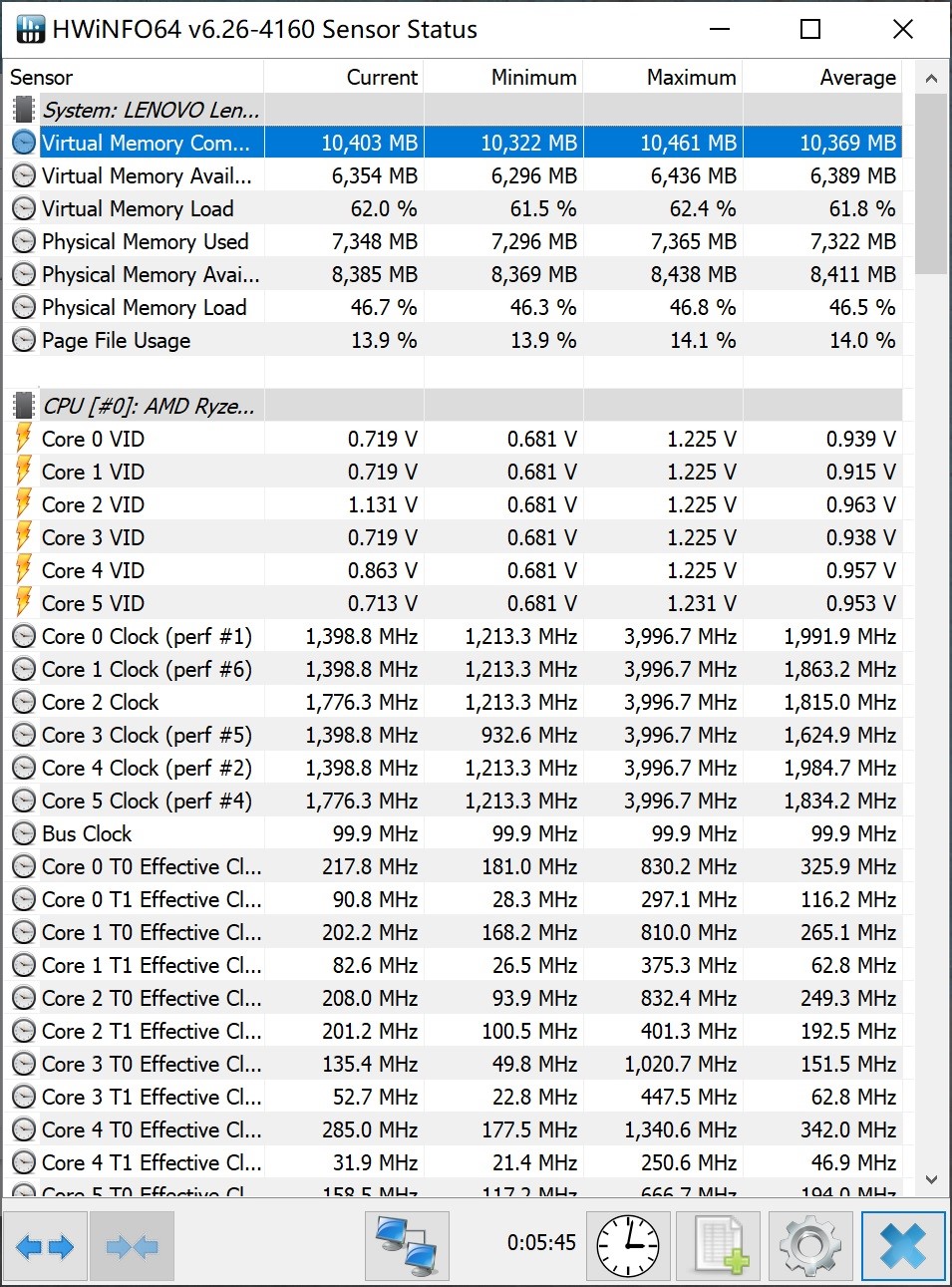Reset the elapsed time with clock icon
The height and width of the screenshot is (1287, 952).
click(628, 1246)
